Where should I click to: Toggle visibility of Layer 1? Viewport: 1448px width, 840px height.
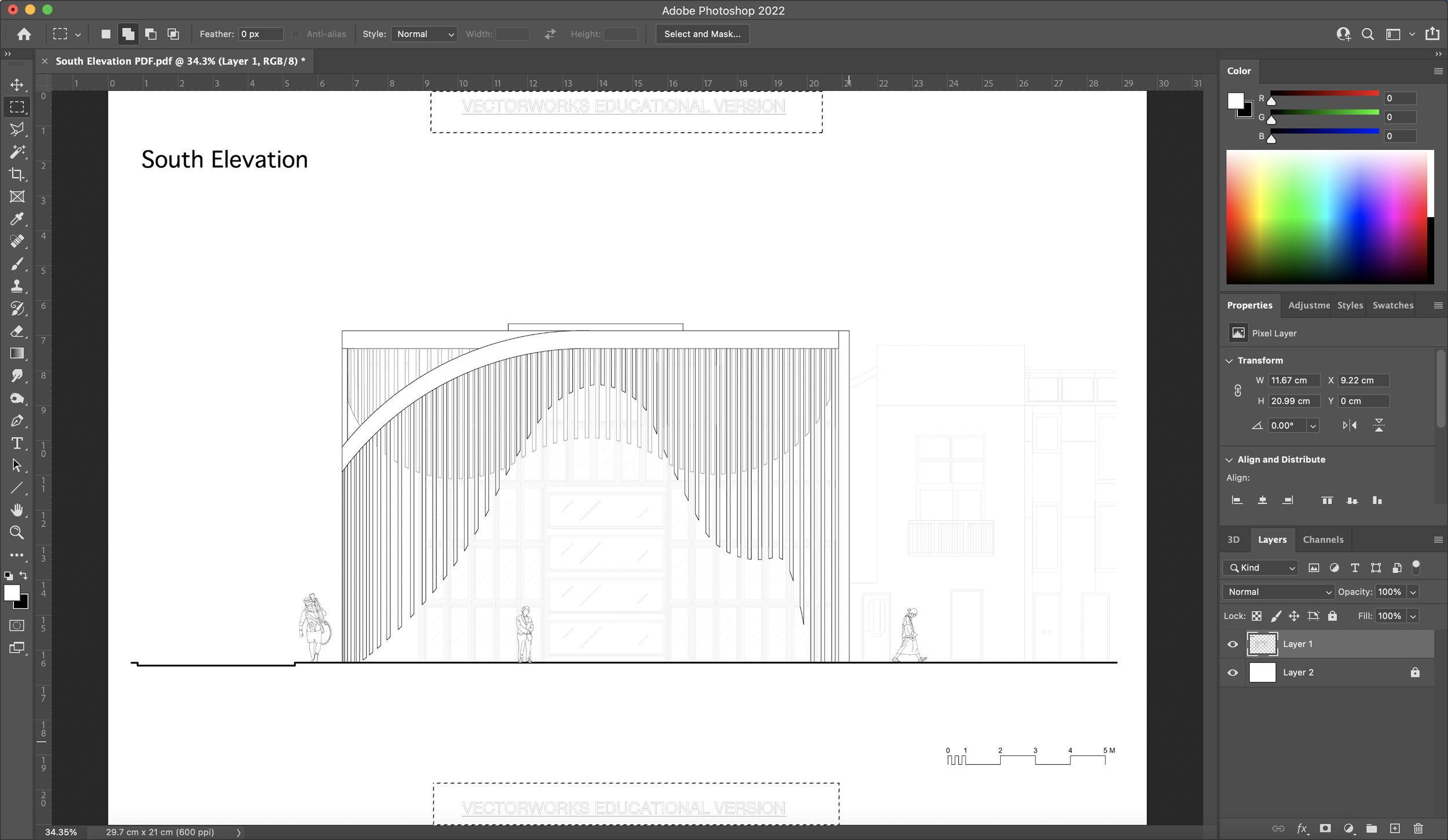[1233, 644]
